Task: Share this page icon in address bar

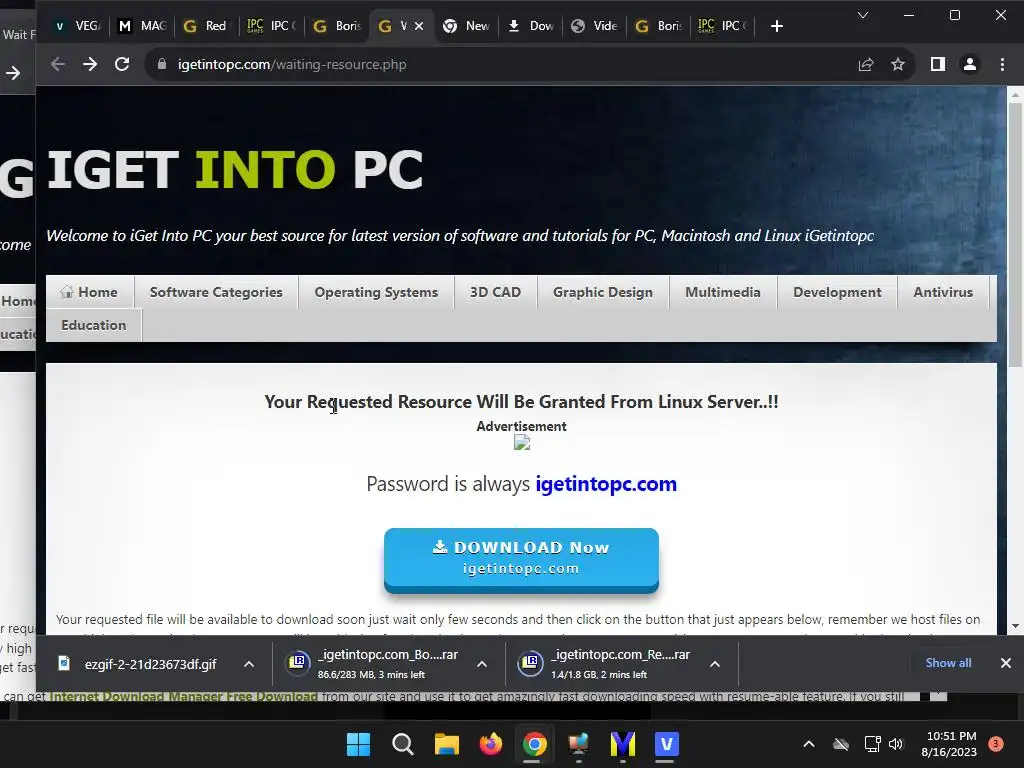Action: pyautogui.click(x=866, y=64)
